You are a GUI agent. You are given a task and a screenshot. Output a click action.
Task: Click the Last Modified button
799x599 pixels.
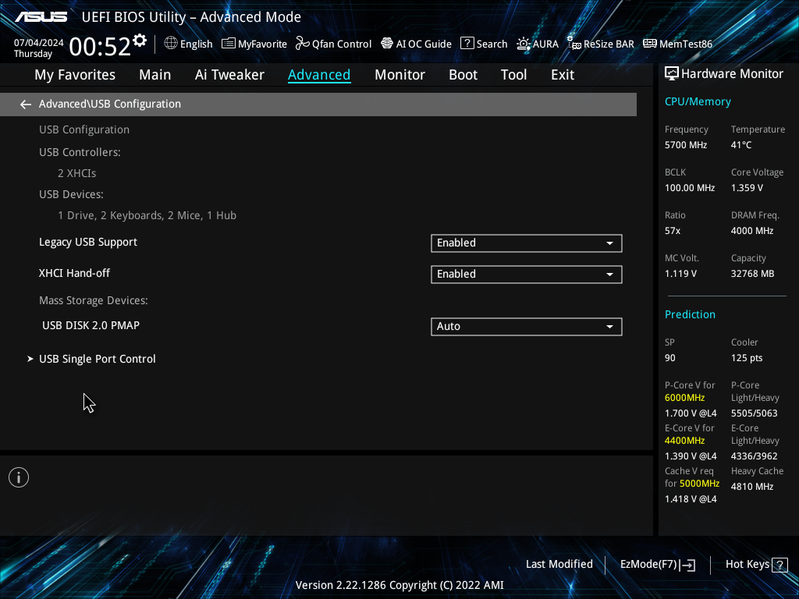(559, 564)
